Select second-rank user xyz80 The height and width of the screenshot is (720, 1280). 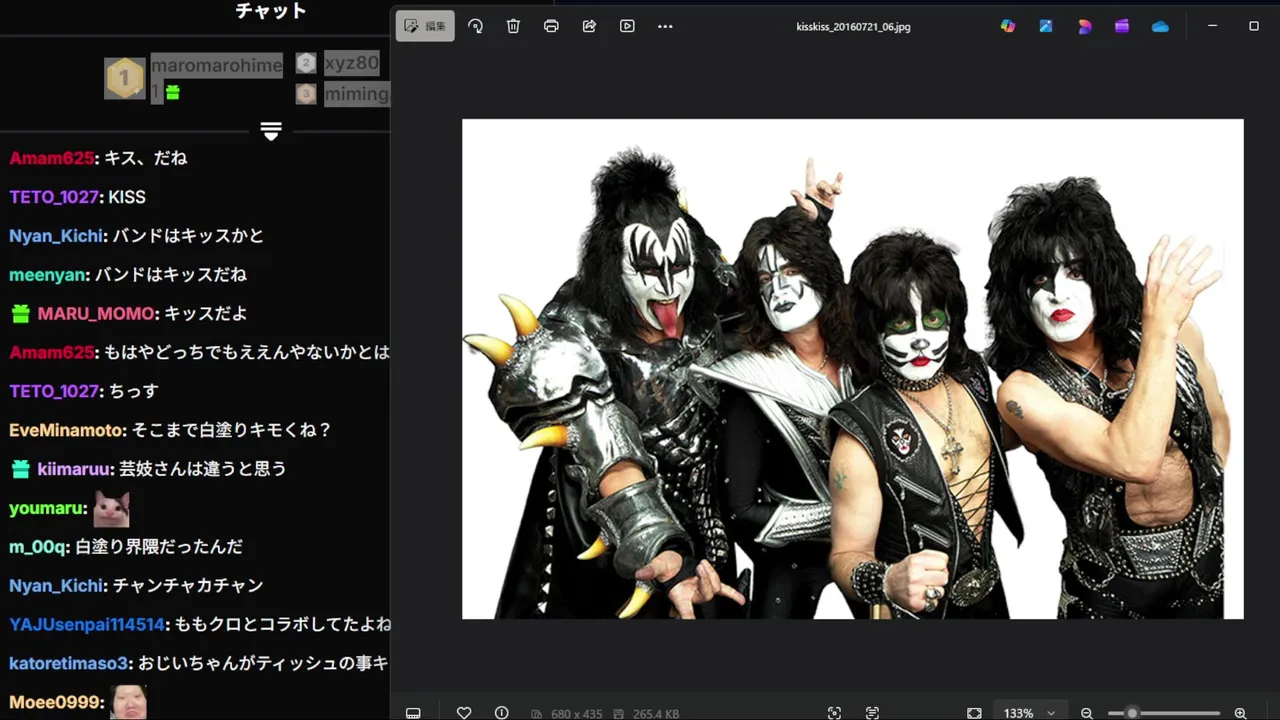(352, 63)
